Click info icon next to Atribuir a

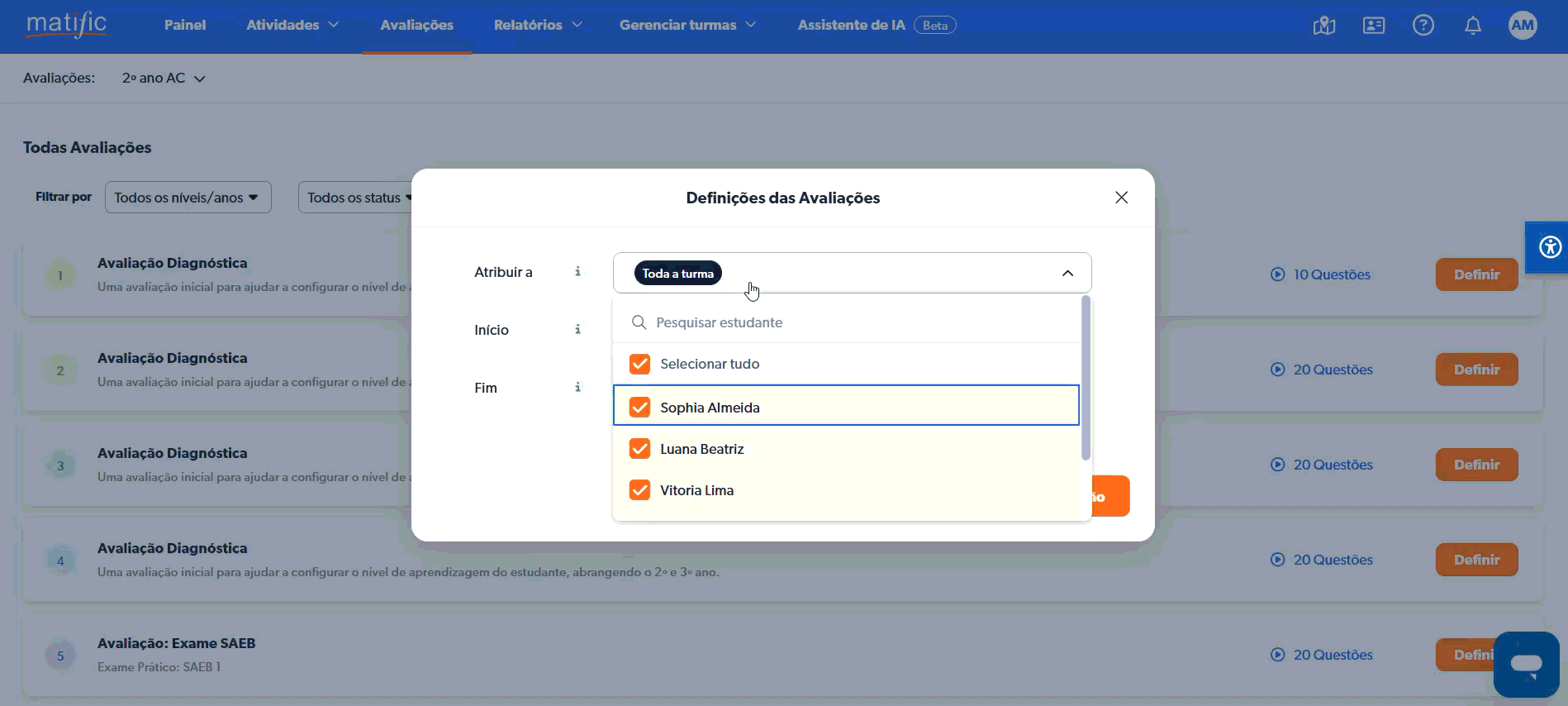pos(577,272)
